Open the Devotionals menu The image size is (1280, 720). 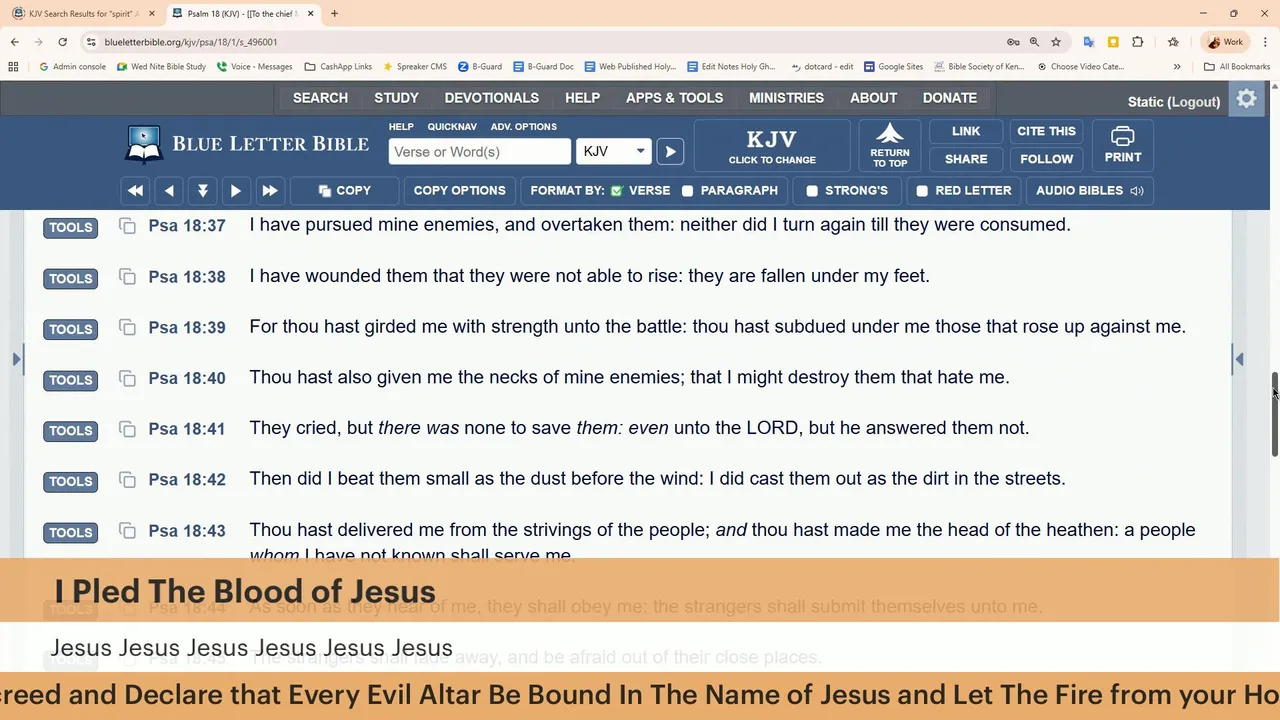(x=491, y=98)
